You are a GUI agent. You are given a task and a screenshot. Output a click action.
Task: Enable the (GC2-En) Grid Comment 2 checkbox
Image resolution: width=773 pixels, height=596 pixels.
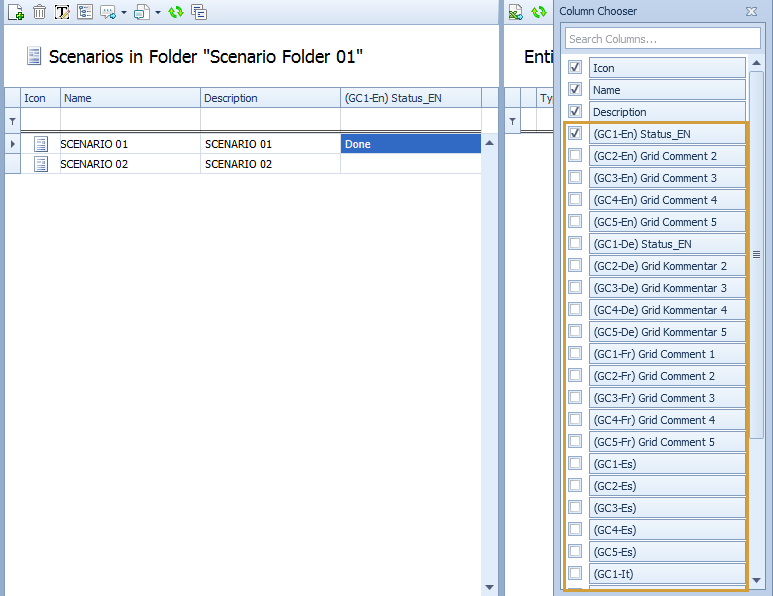[x=575, y=155]
